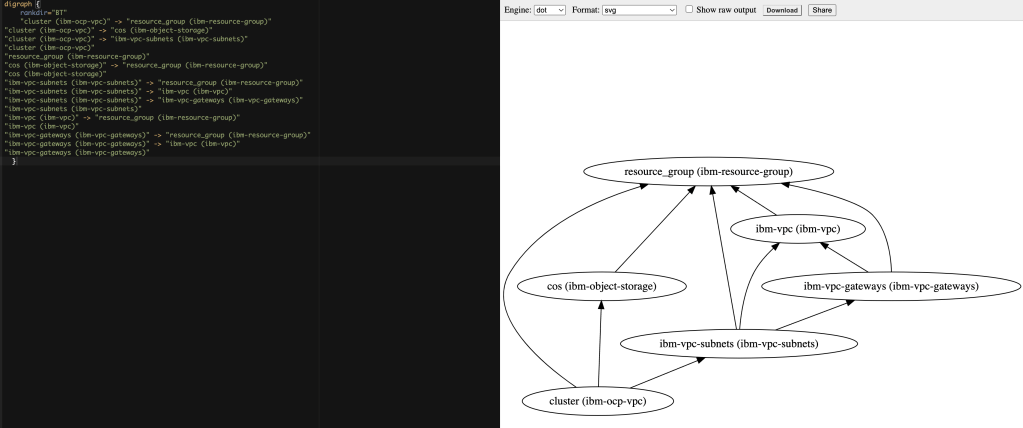Viewport: 1023px width, 428px height.
Task: Click the ibm-vpc-gateways node in the graph
Action: pyautogui.click(x=890, y=287)
